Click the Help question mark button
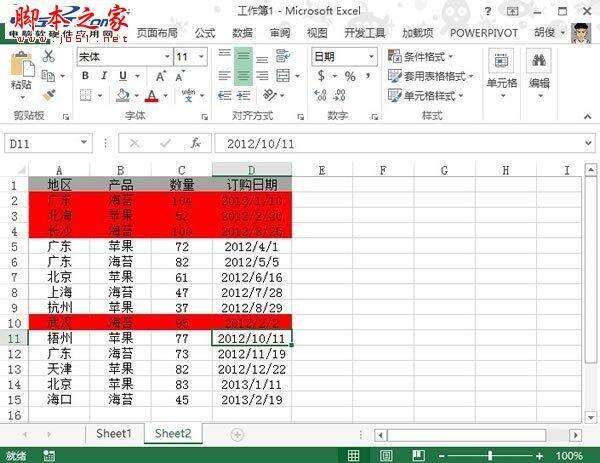 point(488,11)
